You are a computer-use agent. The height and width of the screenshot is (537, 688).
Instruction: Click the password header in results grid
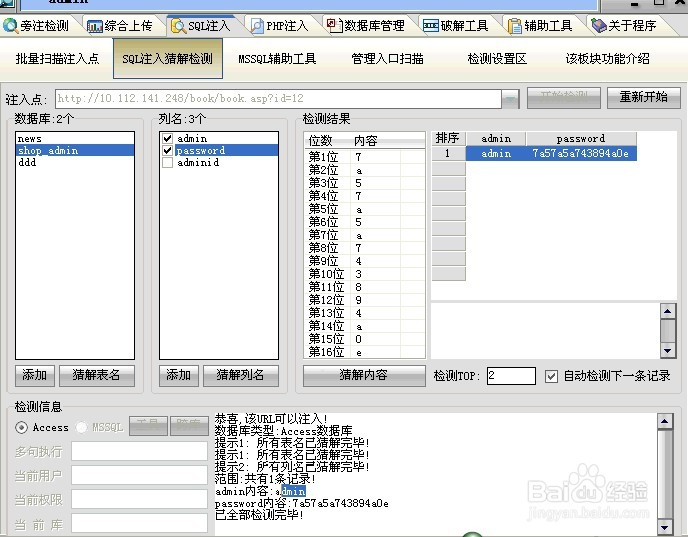[x=581, y=139]
